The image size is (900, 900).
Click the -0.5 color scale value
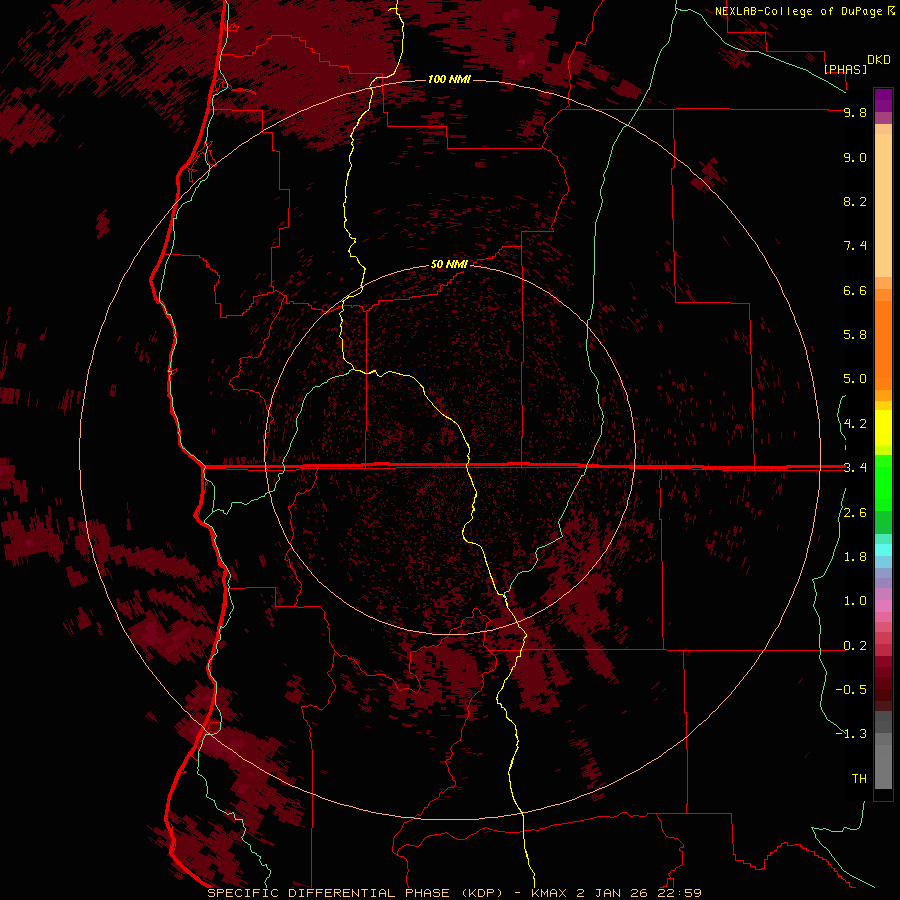coord(851,690)
